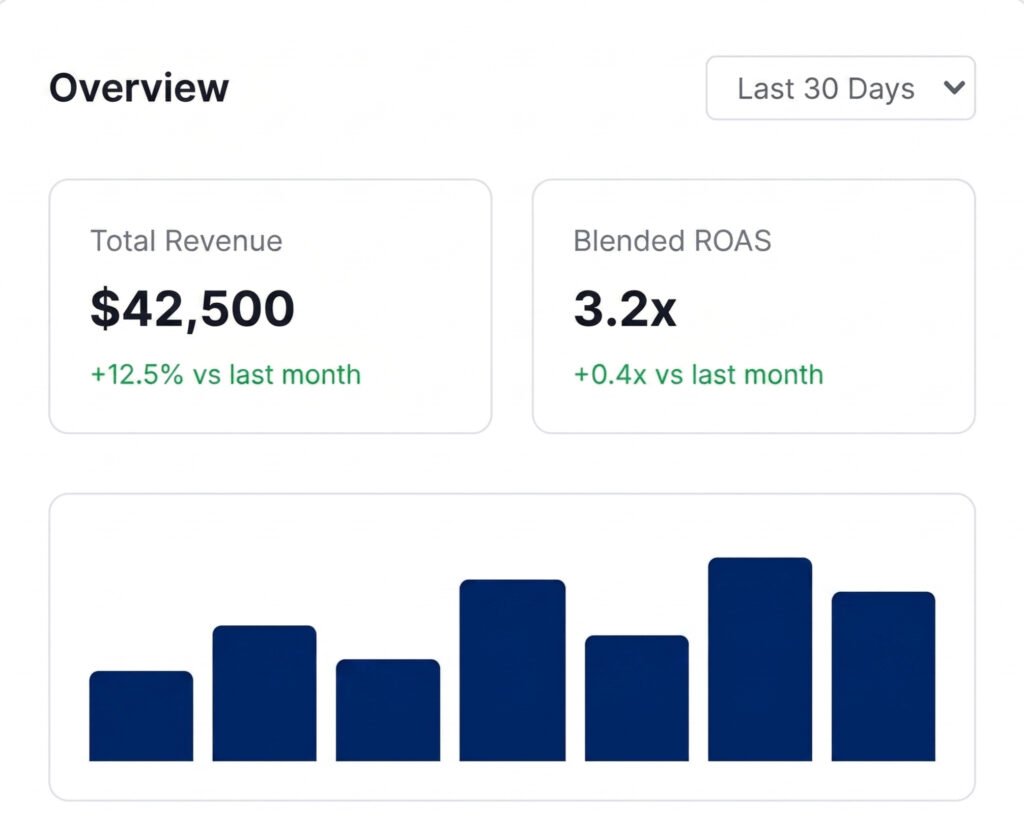Click the Blended ROAS label text
Image resolution: width=1024 pixels, height=840 pixels.
click(672, 241)
